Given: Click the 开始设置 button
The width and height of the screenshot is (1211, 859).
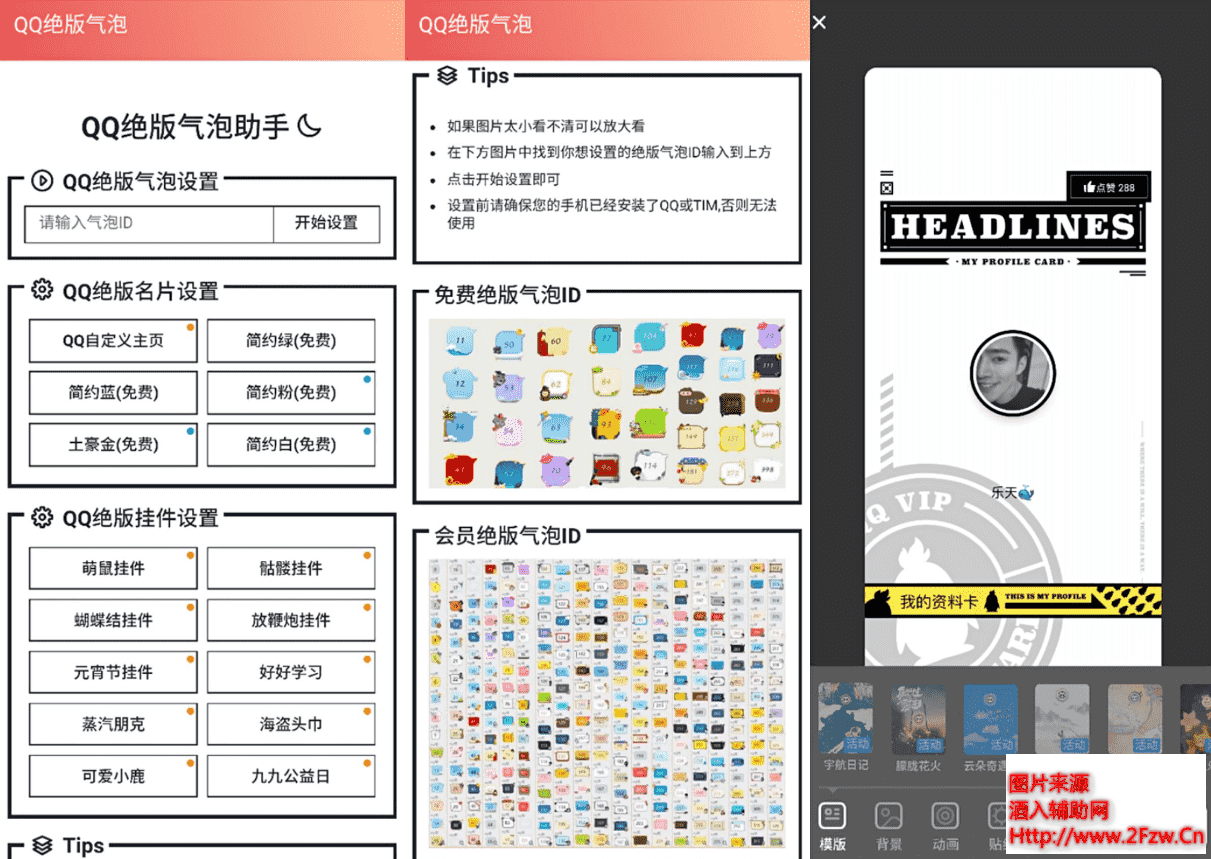Looking at the screenshot, I should click(x=326, y=224).
